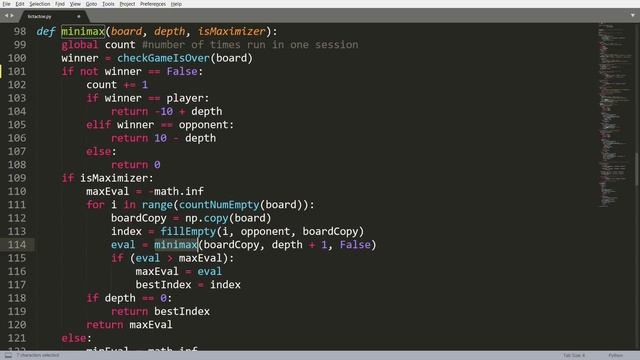Click the isMaximizer parameter on line 98

tap(231, 31)
